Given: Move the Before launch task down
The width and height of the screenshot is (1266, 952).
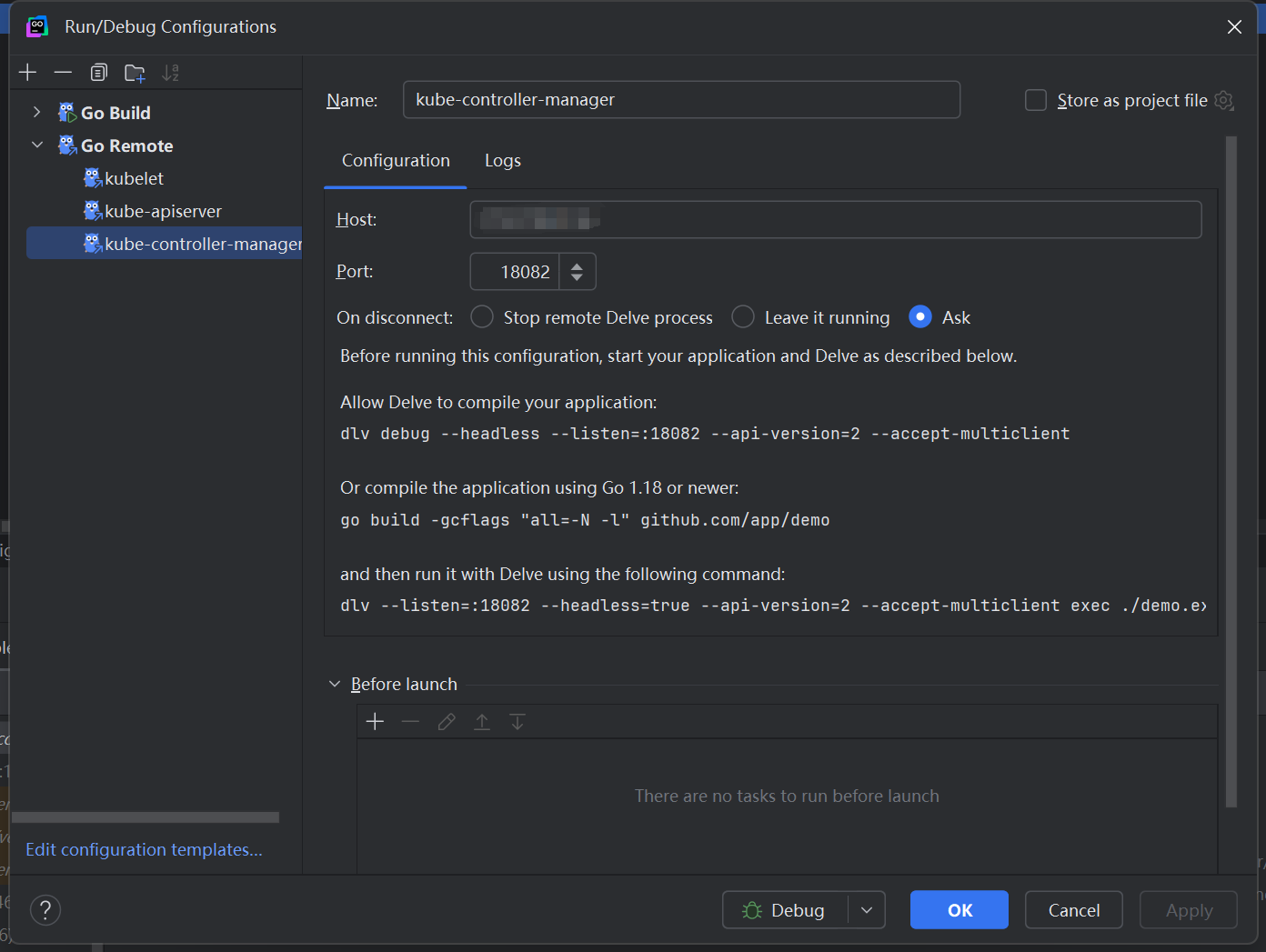Looking at the screenshot, I should pos(517,722).
